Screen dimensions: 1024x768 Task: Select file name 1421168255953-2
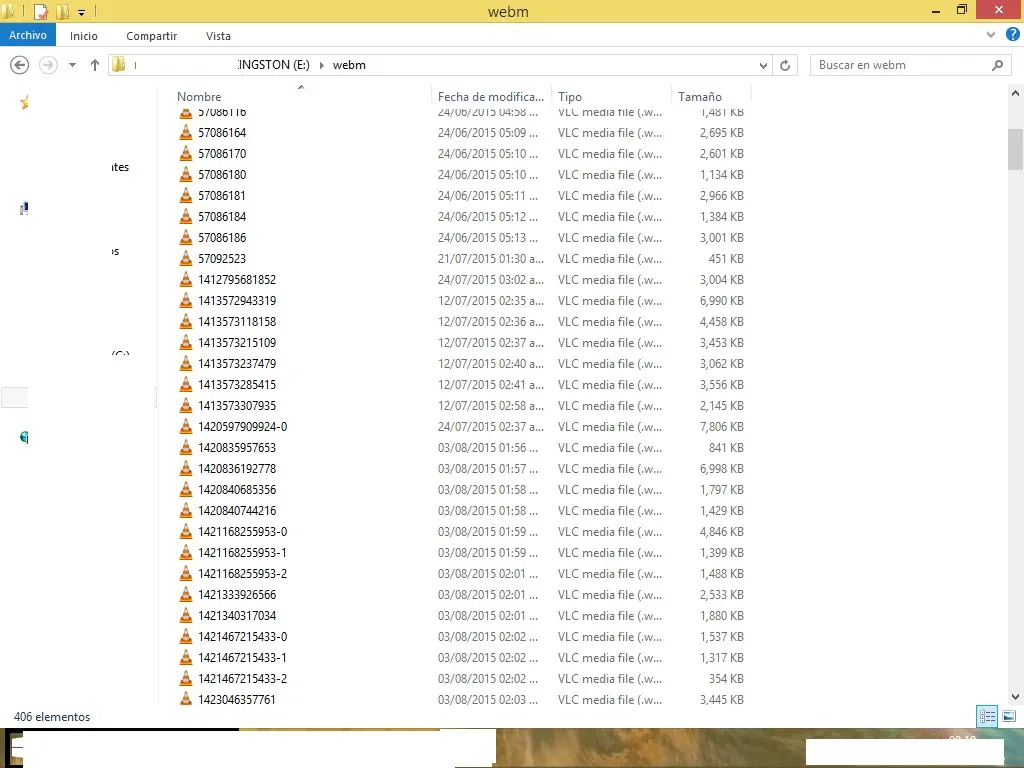[x=243, y=573]
